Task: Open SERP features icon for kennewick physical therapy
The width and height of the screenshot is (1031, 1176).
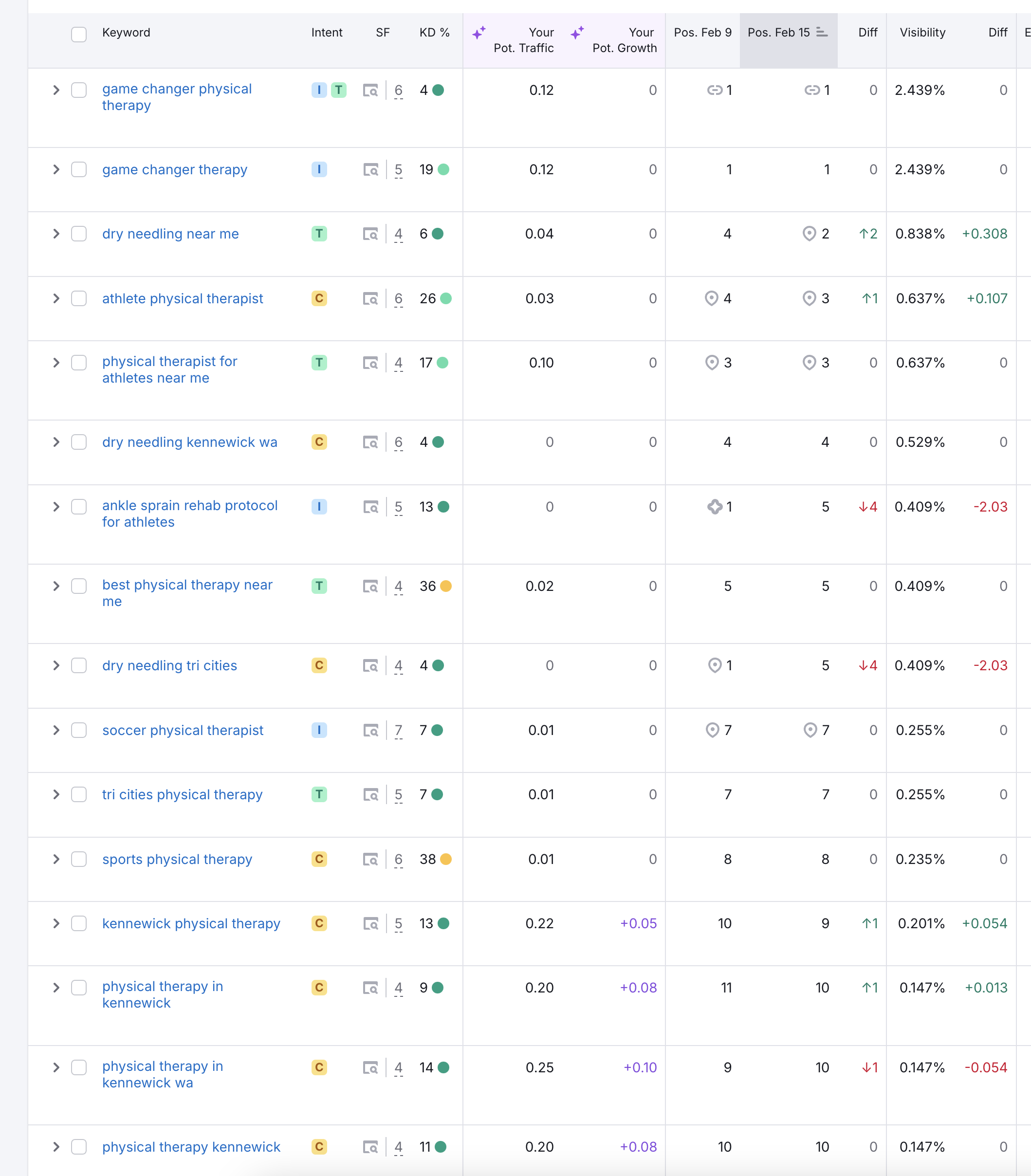Action: [x=371, y=923]
